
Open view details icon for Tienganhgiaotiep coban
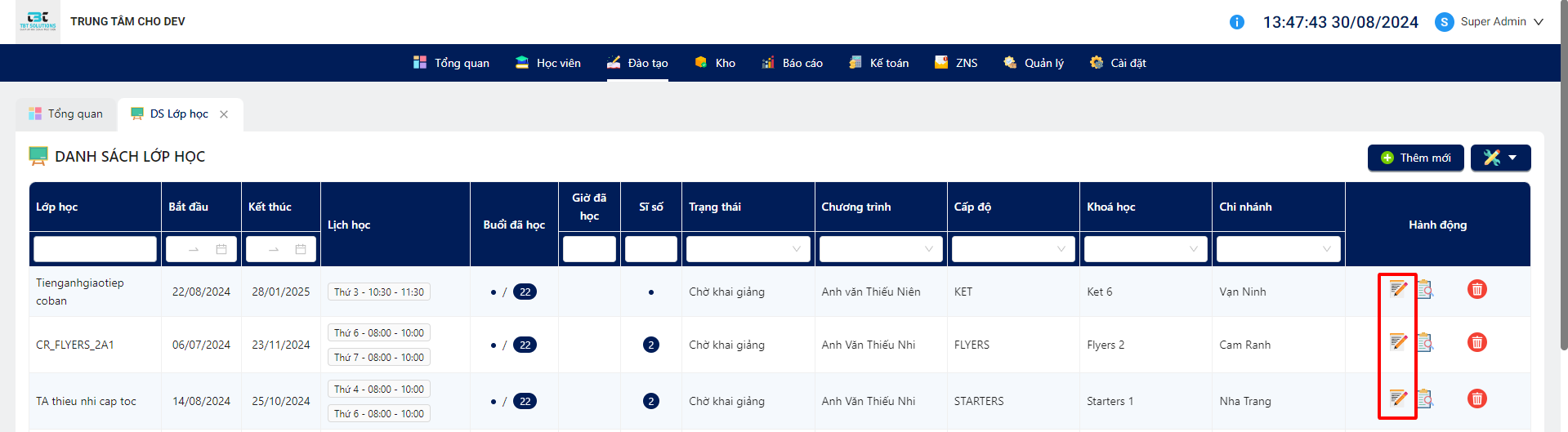tap(1425, 289)
